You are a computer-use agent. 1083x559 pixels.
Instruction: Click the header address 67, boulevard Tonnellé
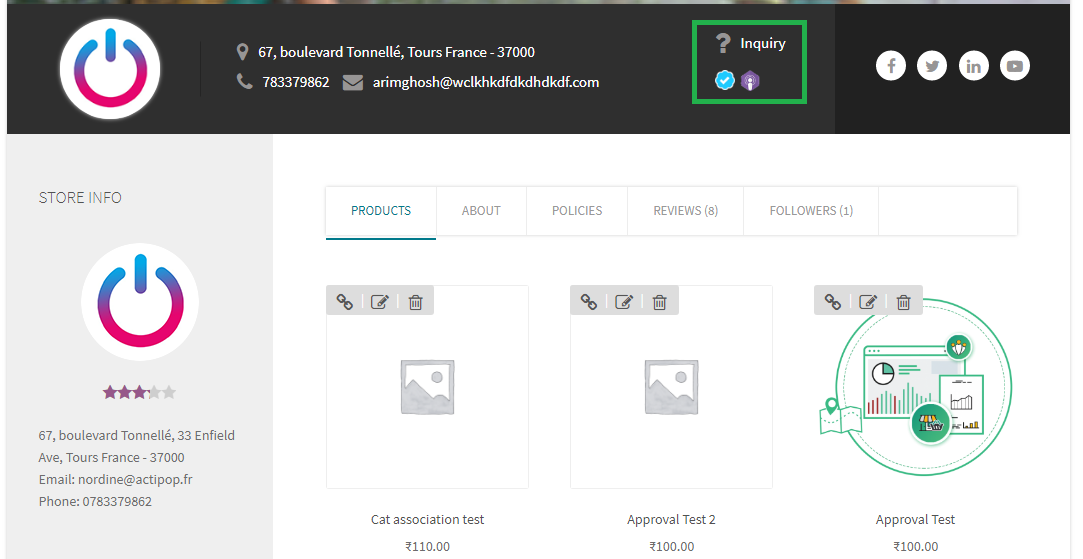(396, 52)
